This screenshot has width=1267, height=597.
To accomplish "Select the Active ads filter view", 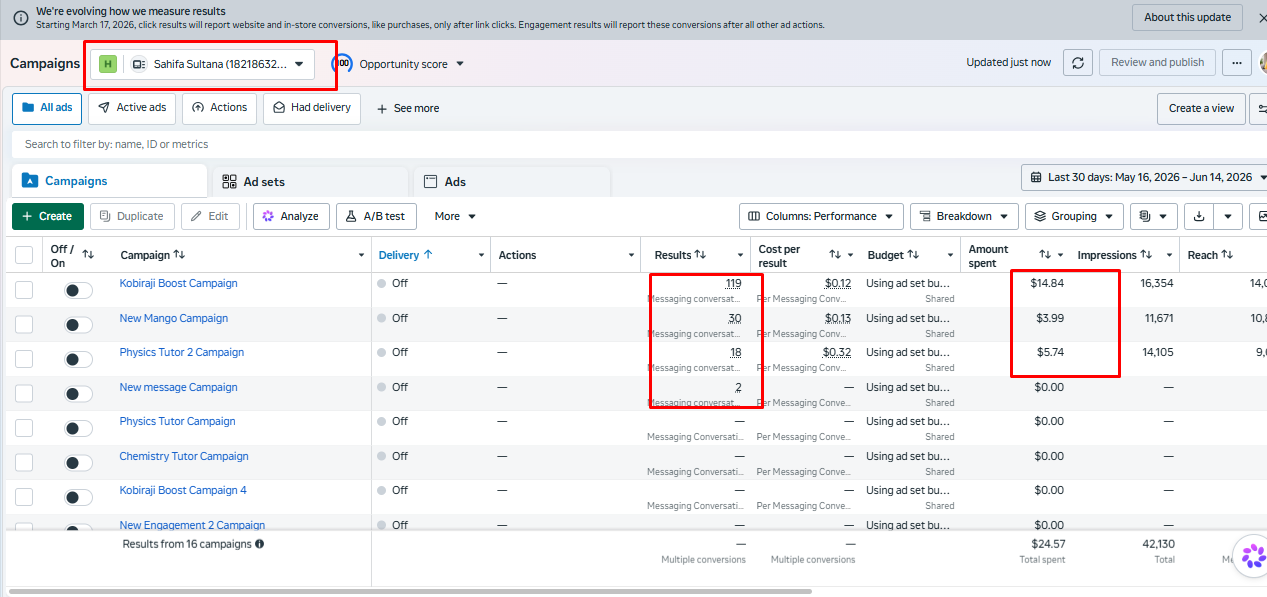I will (132, 108).
